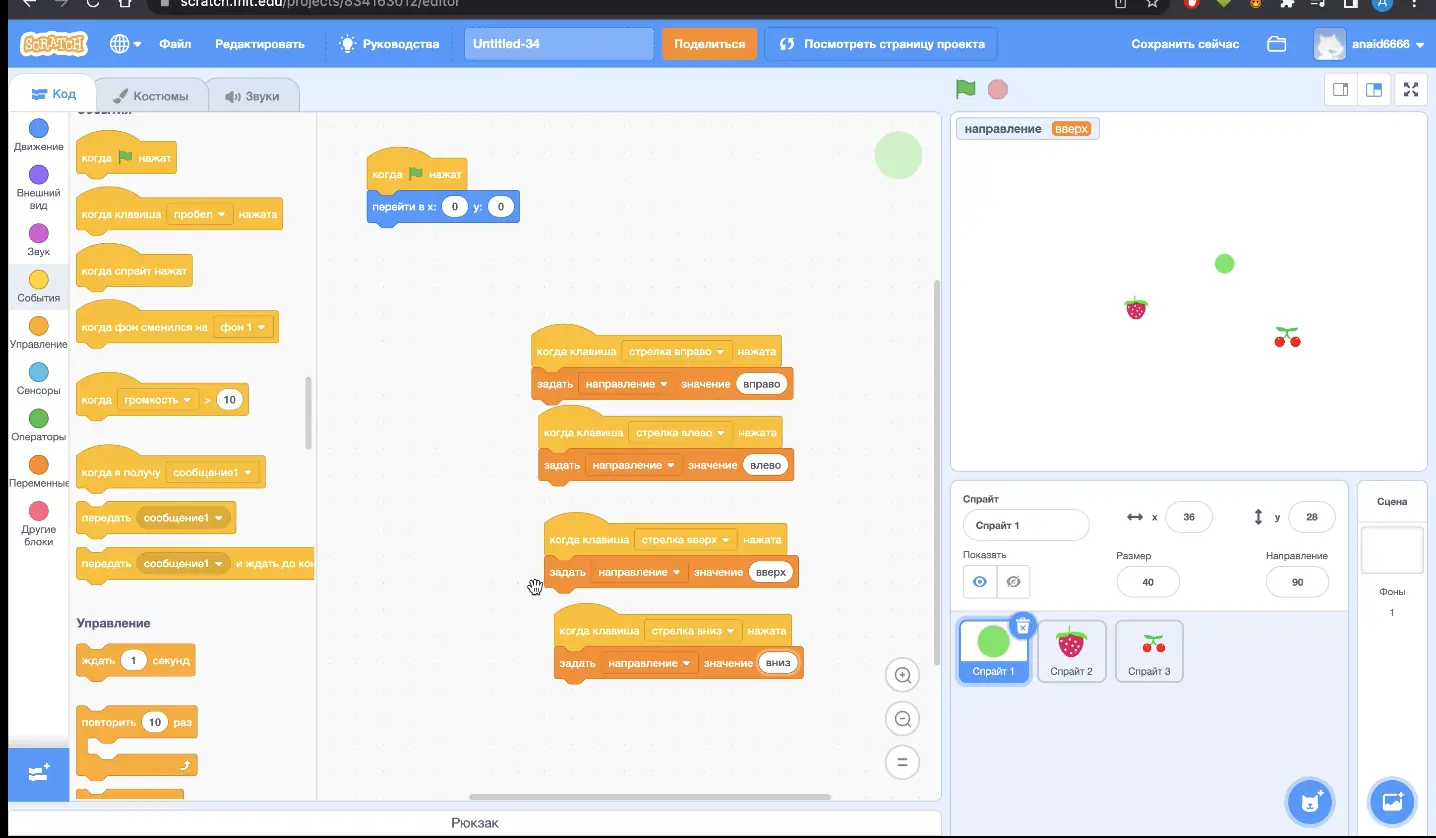Select the Внешний вид block category

pyautogui.click(x=39, y=187)
